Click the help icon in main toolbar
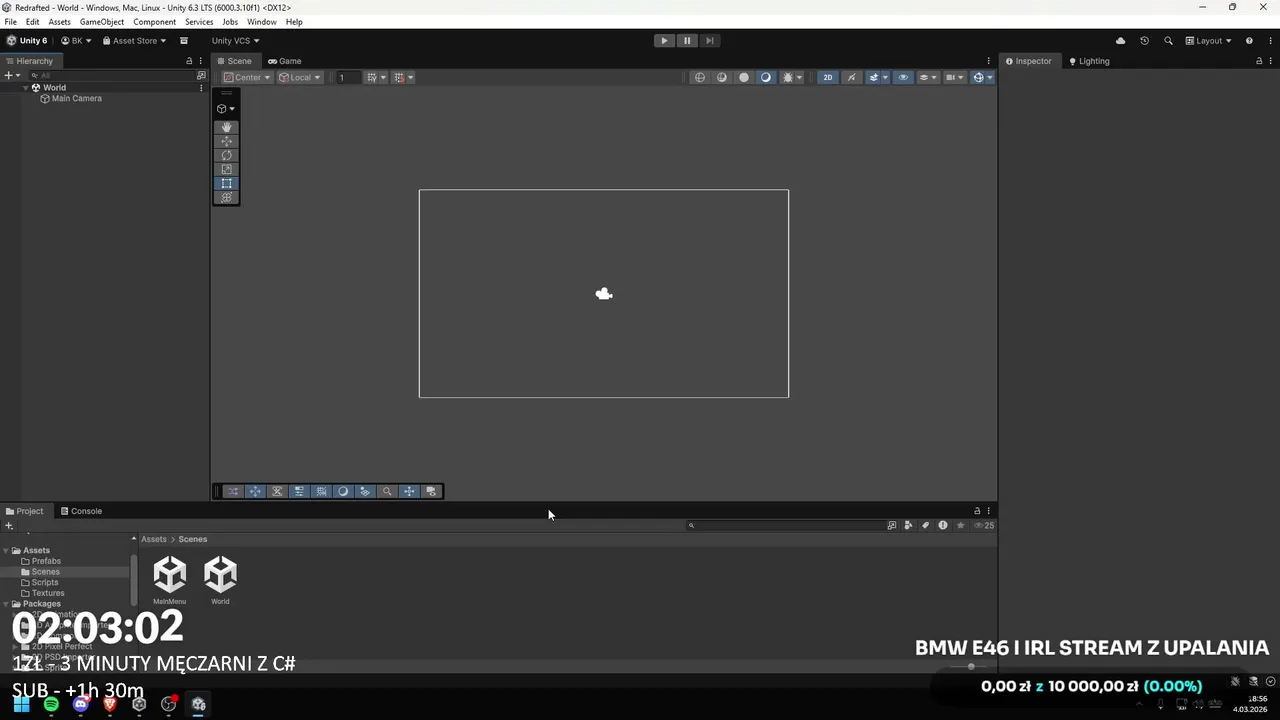 [x=1249, y=41]
